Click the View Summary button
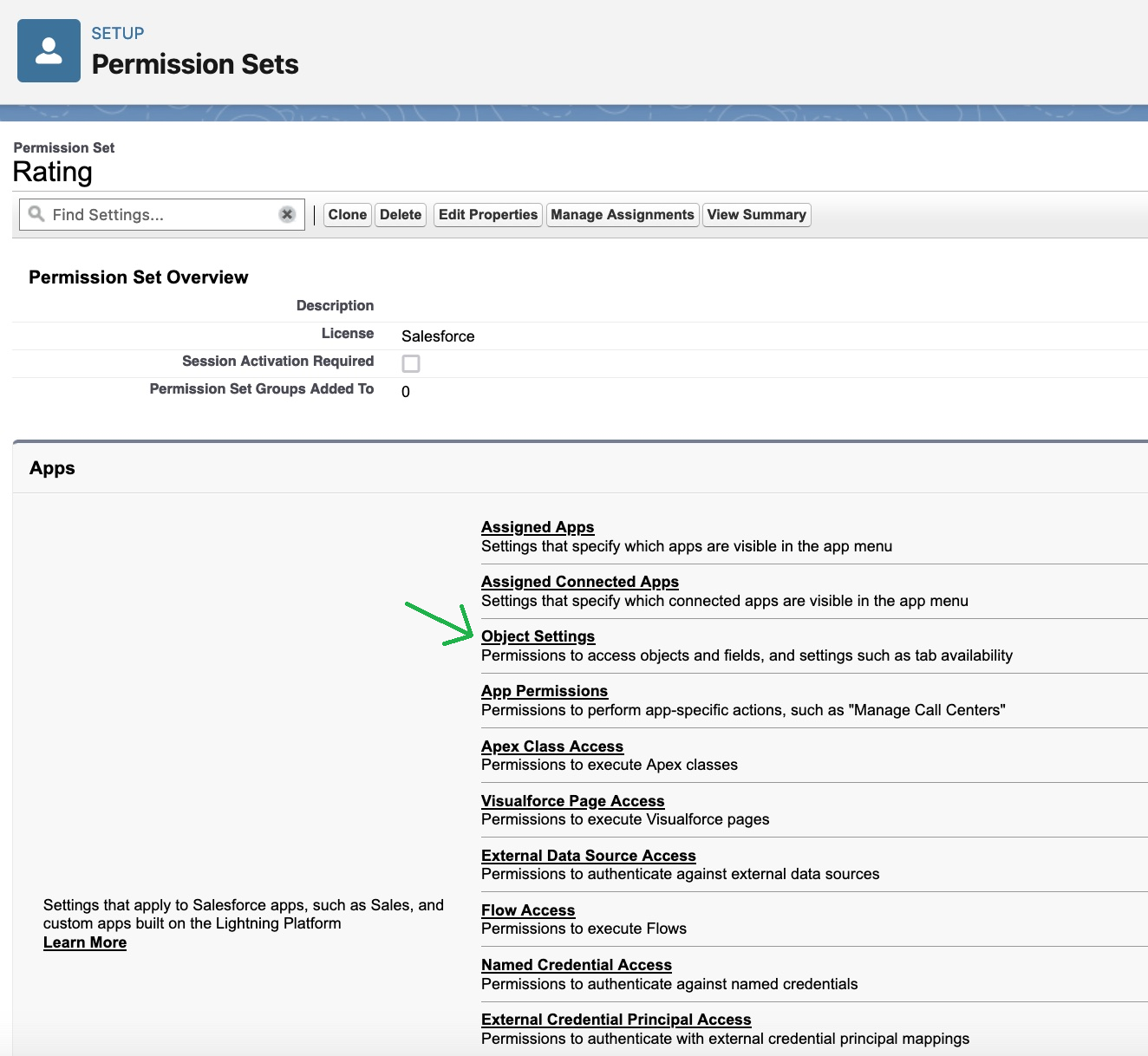The image size is (1148, 1056). pyautogui.click(x=756, y=214)
